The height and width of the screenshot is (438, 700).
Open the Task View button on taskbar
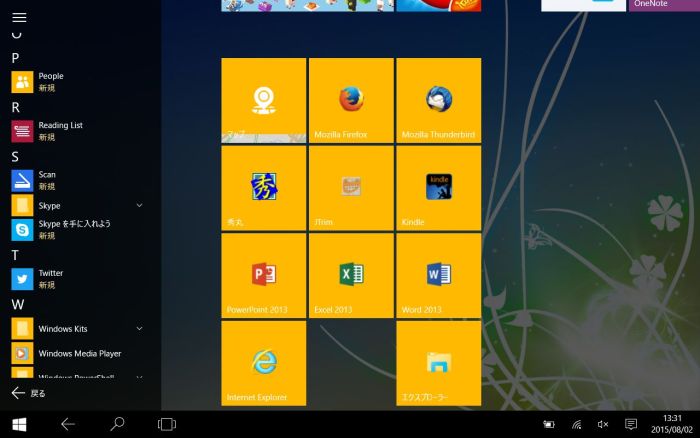(x=167, y=424)
